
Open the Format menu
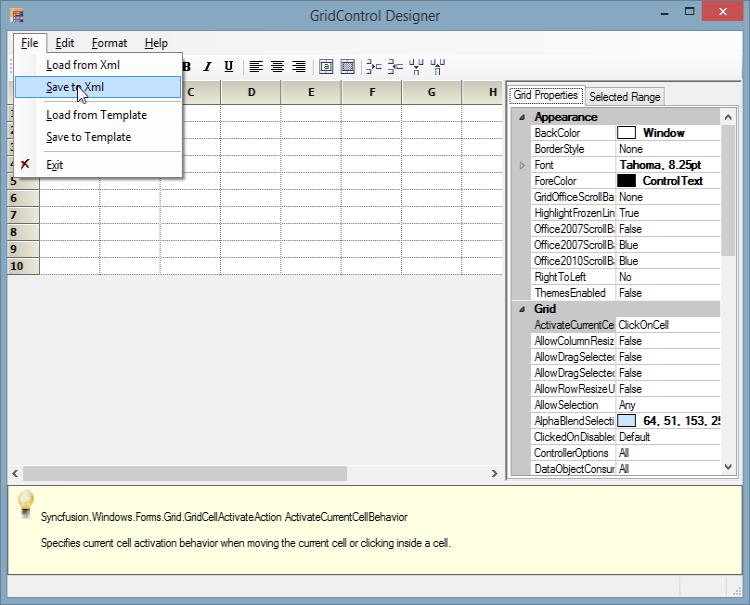[110, 43]
